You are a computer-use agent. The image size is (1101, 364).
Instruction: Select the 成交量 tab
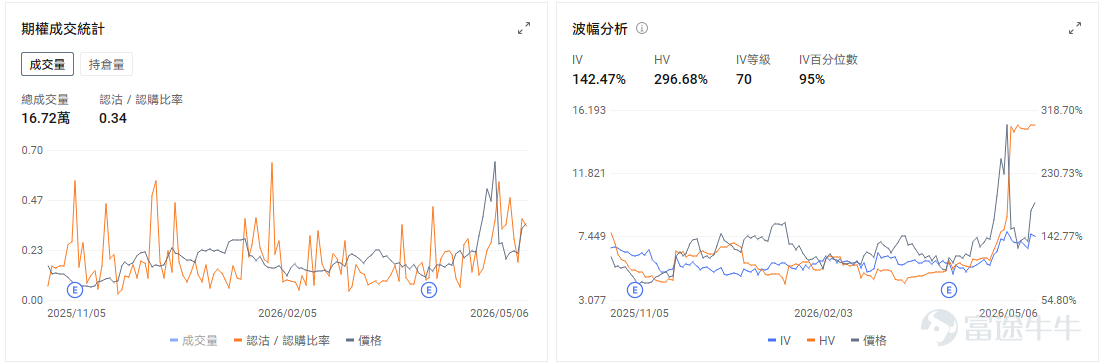click(48, 65)
